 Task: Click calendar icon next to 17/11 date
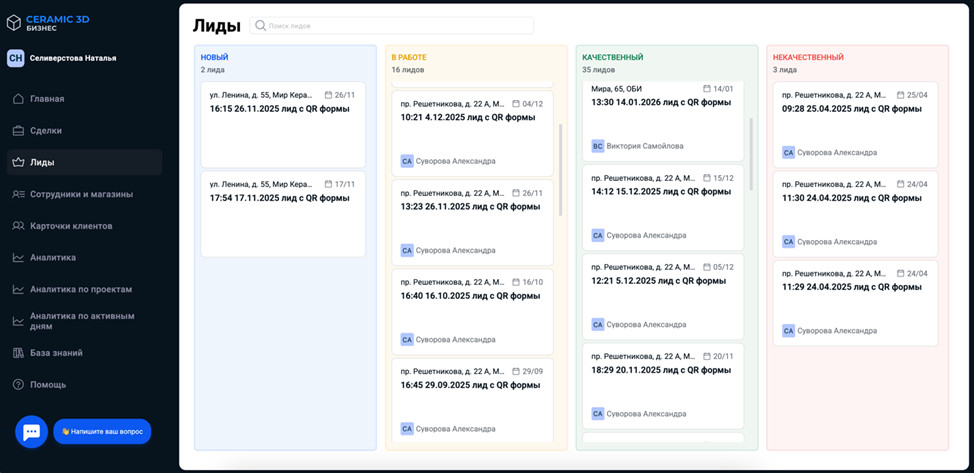[329, 185]
